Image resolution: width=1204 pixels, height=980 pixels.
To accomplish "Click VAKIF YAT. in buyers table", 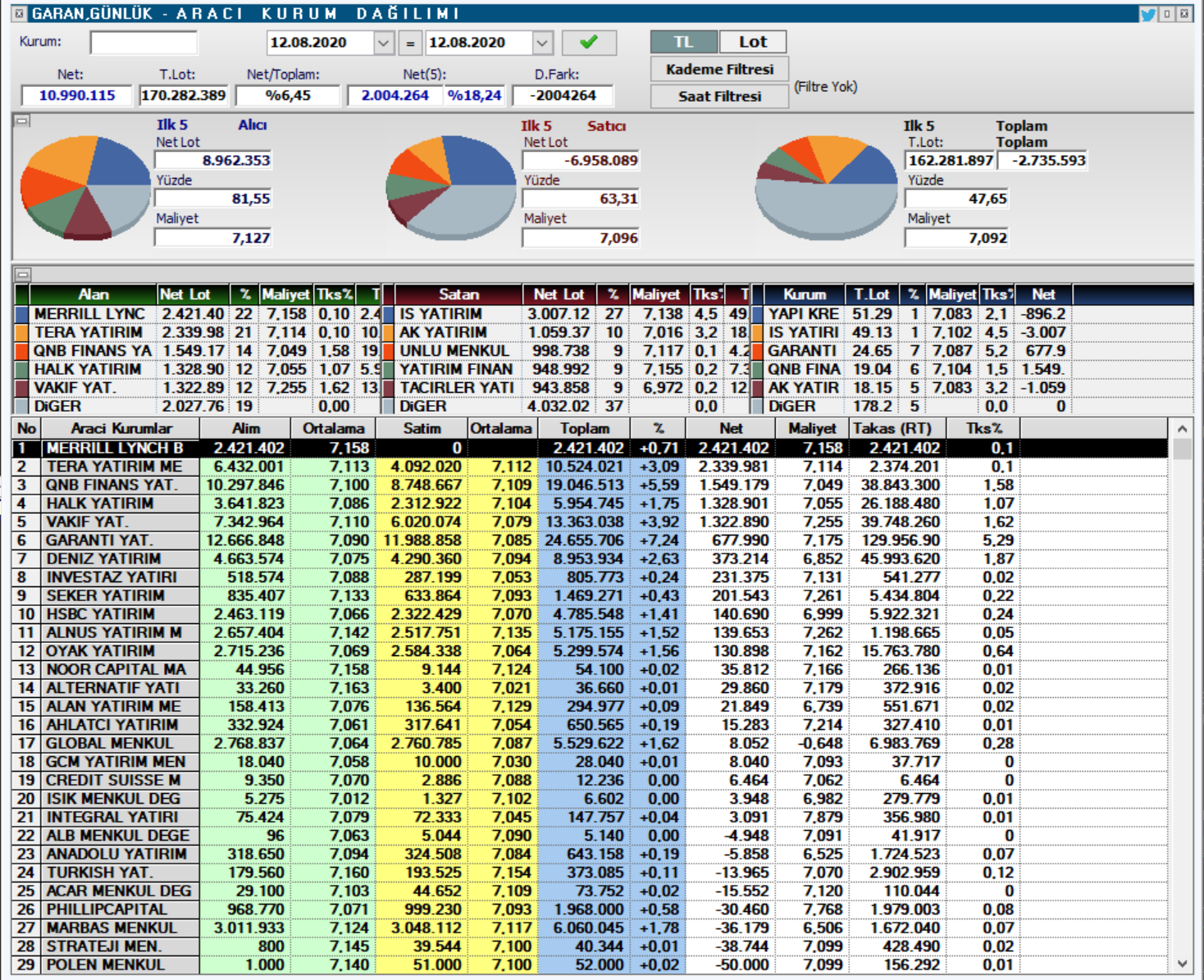I will click(75, 388).
